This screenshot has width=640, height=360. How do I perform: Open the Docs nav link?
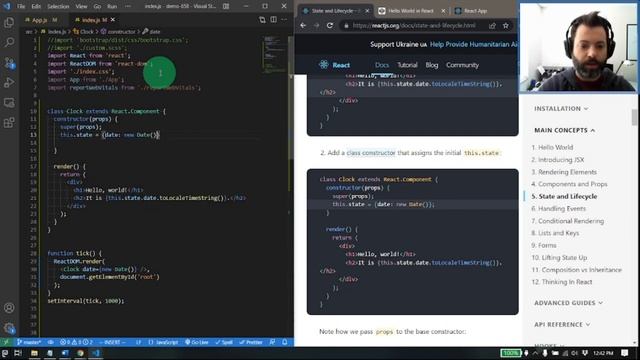(382, 65)
